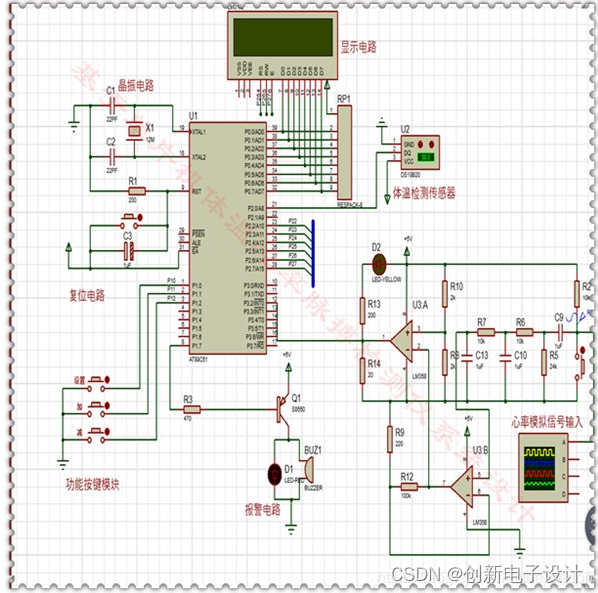
Task: Select the AT89C51 microcontroller U1 body
Action: click(x=228, y=238)
